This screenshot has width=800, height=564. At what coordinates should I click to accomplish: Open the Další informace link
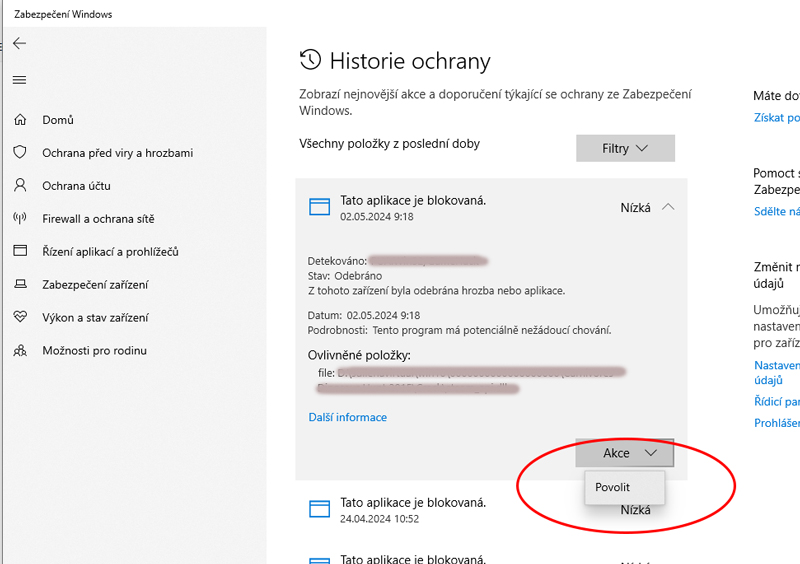pyautogui.click(x=347, y=418)
